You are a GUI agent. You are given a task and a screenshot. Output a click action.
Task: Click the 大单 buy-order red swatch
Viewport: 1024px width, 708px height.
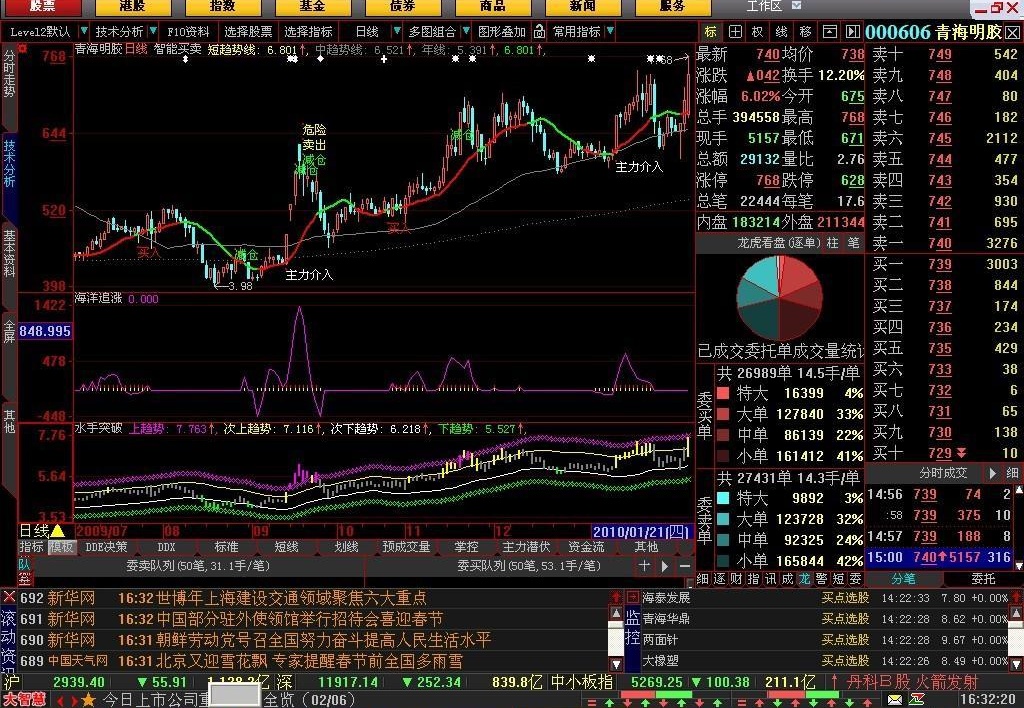point(723,414)
